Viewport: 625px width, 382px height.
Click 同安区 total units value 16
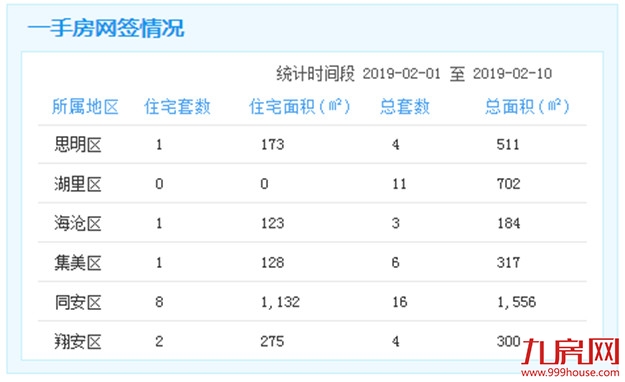[400, 302]
